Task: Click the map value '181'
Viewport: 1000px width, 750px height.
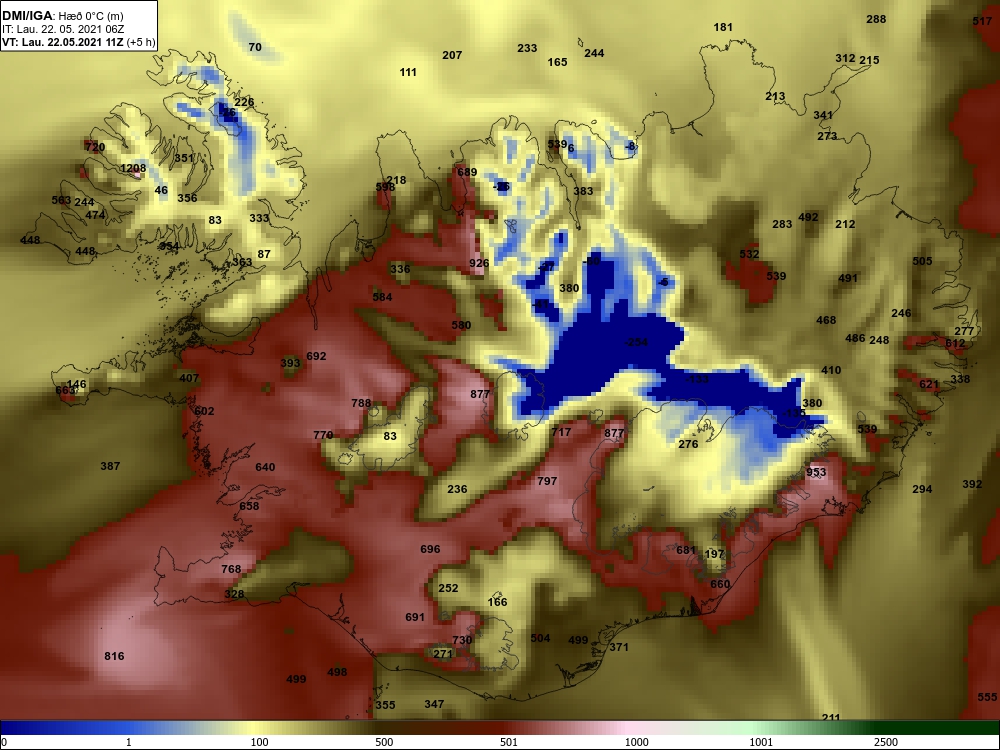Action: 723,27
